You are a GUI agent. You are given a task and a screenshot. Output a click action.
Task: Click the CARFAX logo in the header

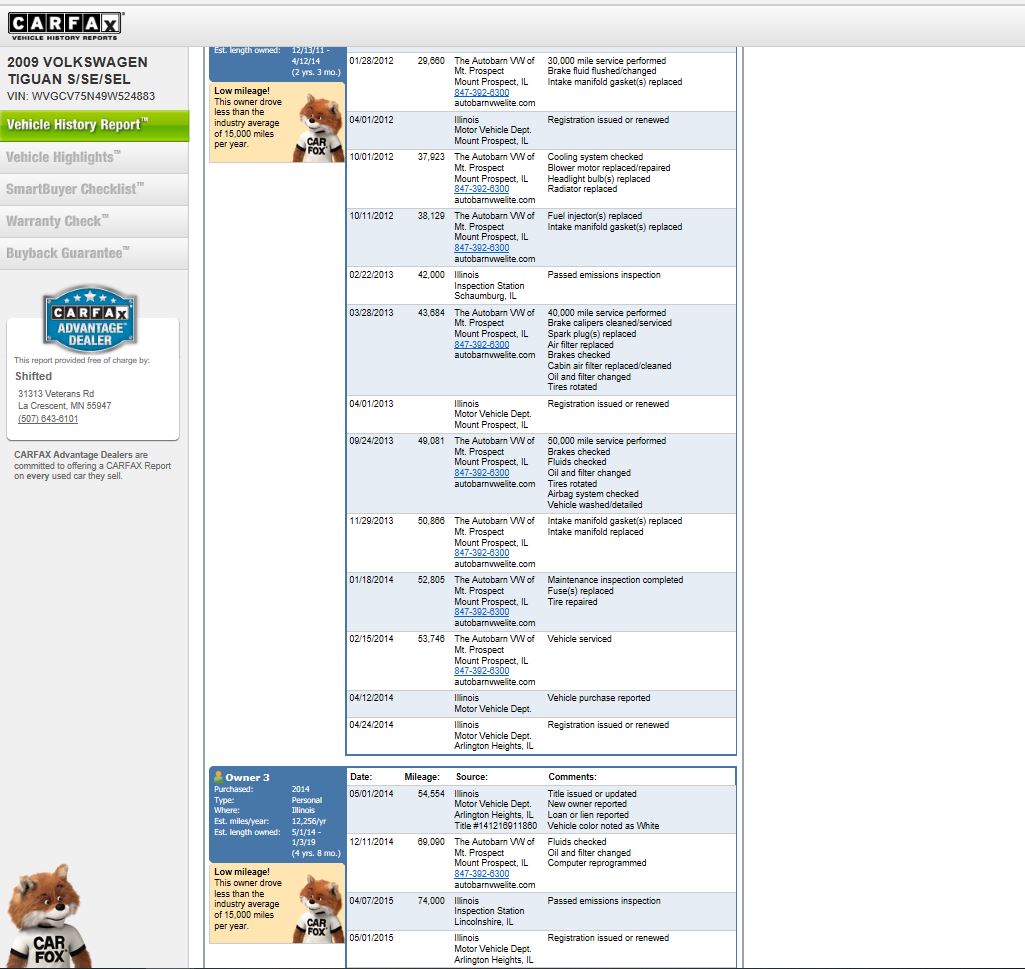65,26
